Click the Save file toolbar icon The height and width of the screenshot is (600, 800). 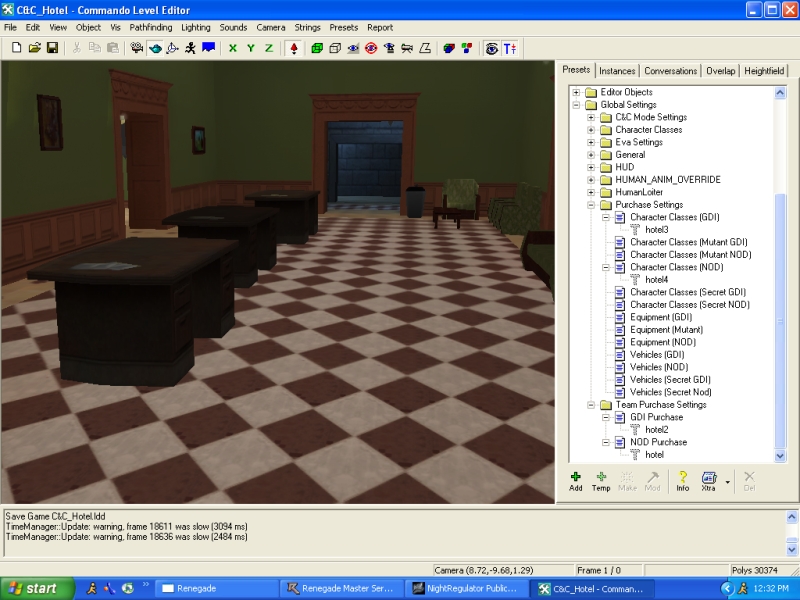(52, 48)
